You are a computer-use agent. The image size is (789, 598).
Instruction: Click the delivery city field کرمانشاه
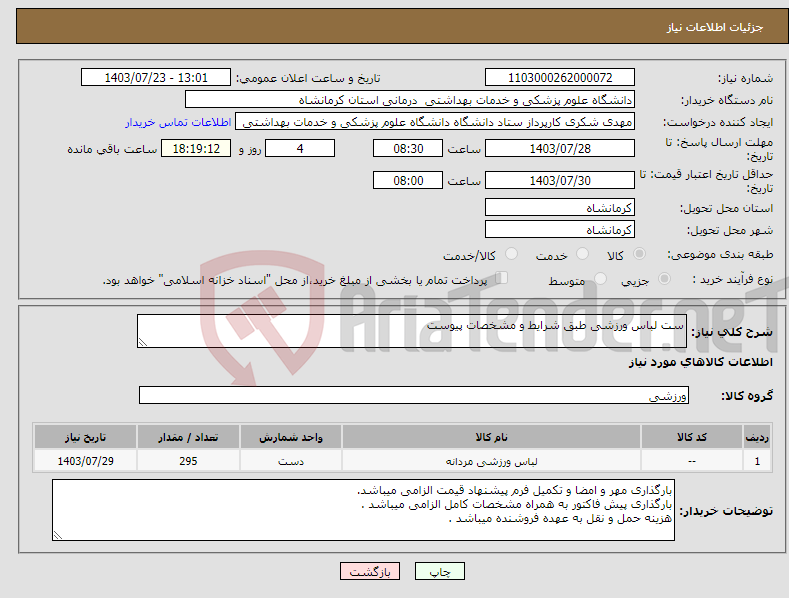click(560, 230)
